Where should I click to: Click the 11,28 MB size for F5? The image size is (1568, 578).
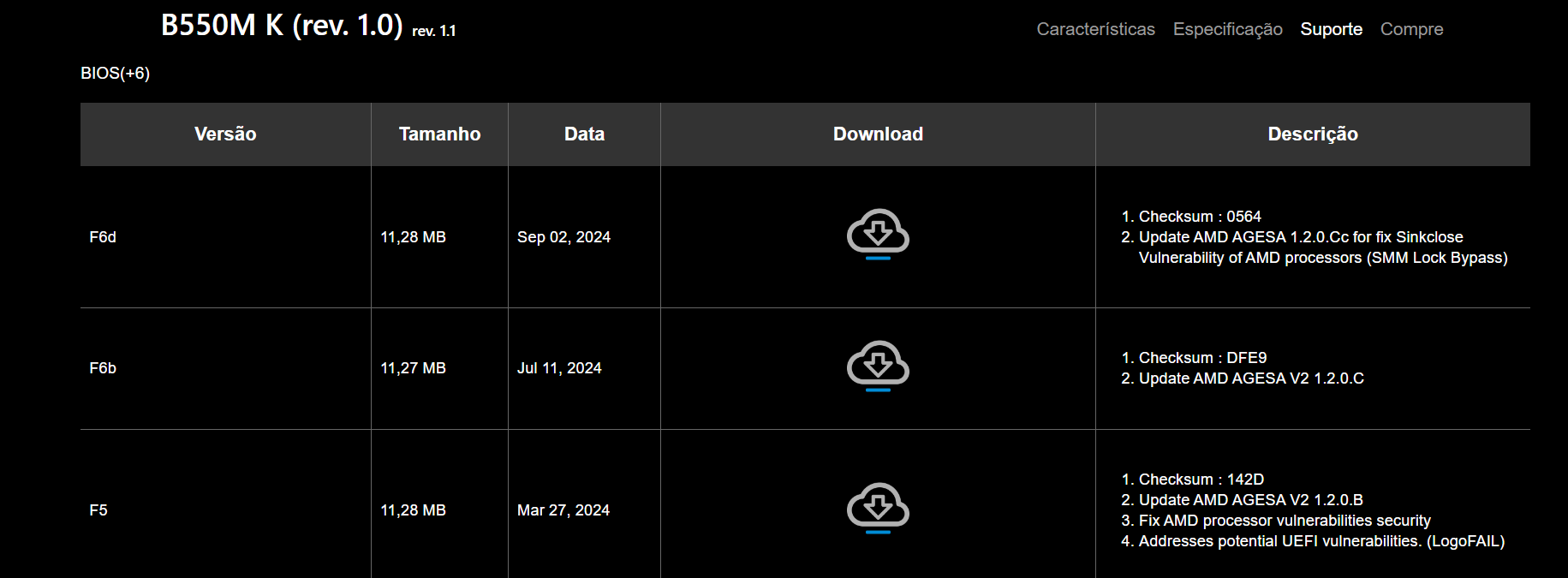click(x=413, y=510)
